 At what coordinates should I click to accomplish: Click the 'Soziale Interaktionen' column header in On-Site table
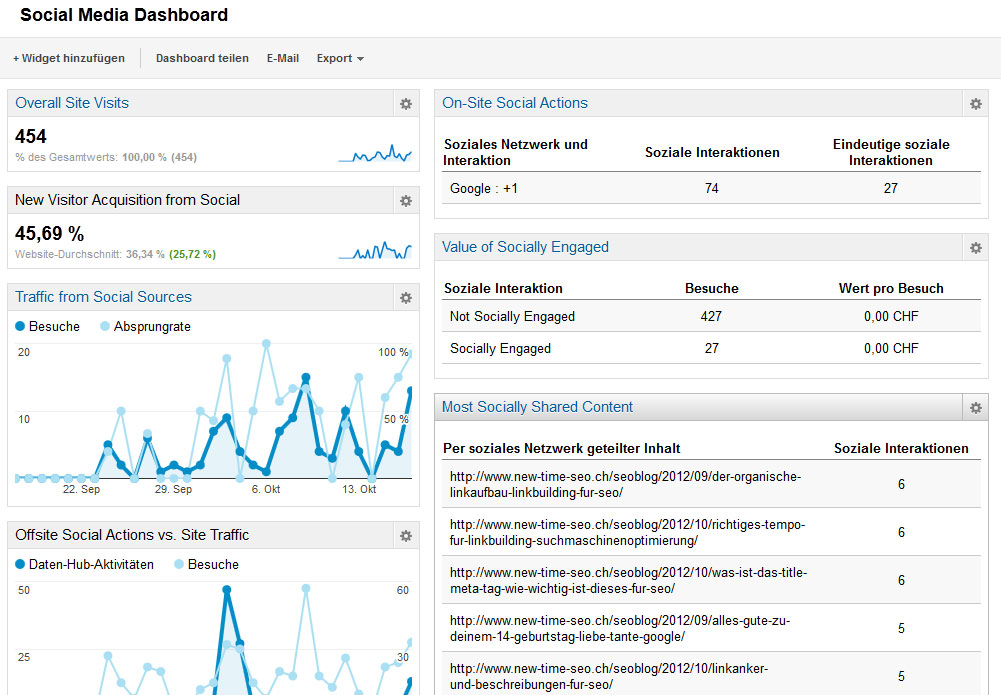(x=712, y=153)
